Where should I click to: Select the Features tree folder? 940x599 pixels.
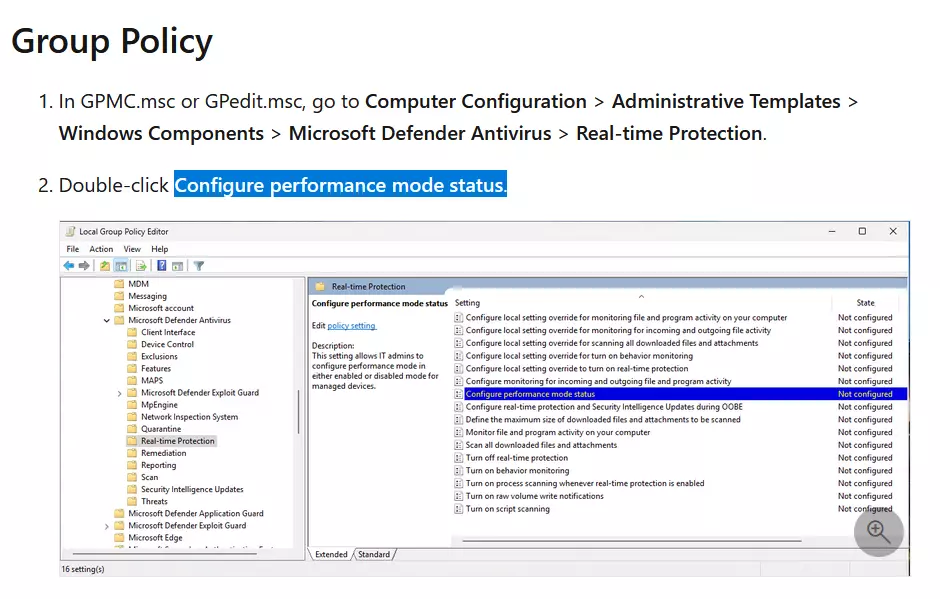pos(156,368)
